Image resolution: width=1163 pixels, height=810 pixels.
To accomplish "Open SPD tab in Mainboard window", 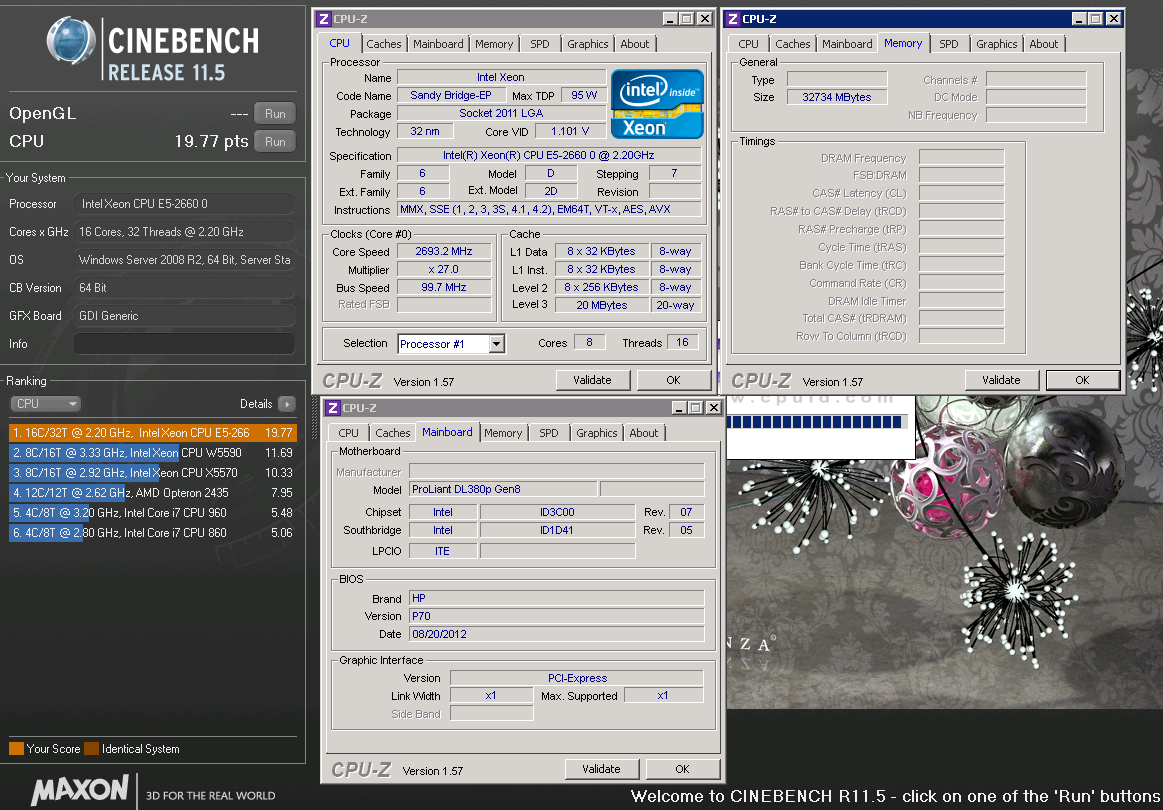I will click(549, 432).
